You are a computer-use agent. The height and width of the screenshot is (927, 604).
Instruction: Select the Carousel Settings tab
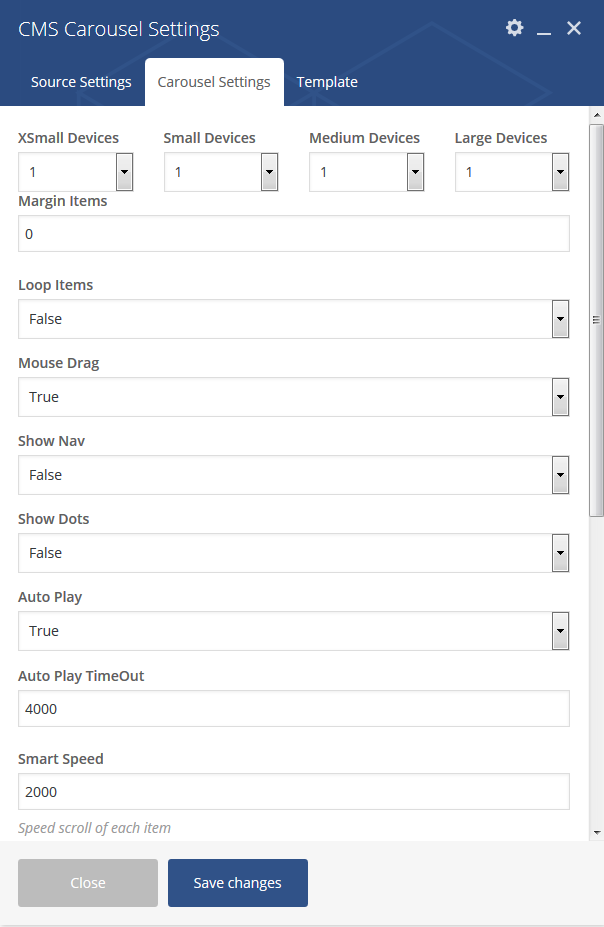[x=214, y=82]
